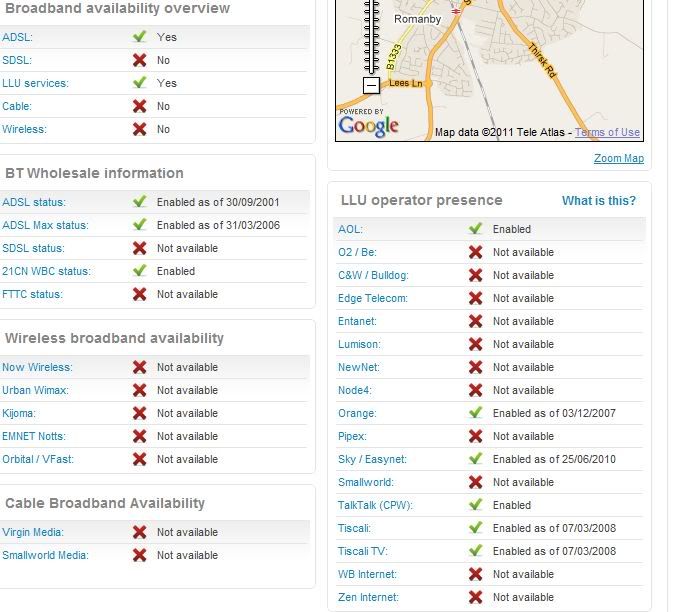The image size is (697, 612).
Task: Select the Tiscali TV operator link
Action: pyautogui.click(x=364, y=551)
